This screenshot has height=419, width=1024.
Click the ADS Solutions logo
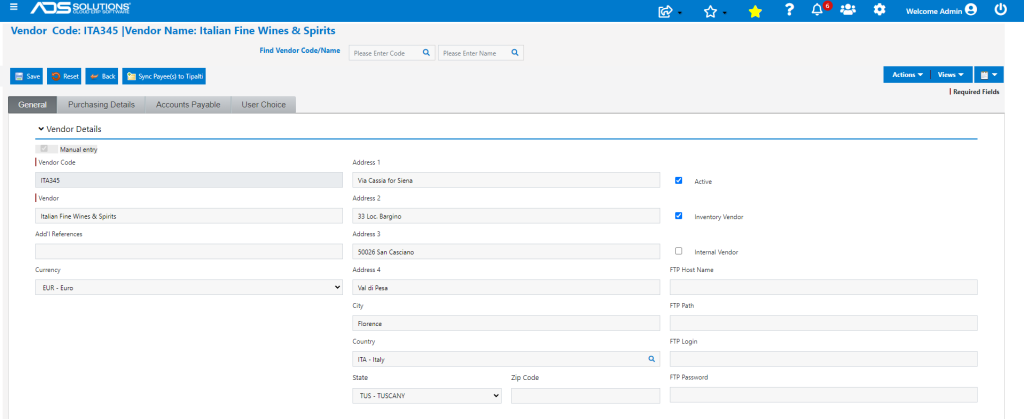point(80,8)
